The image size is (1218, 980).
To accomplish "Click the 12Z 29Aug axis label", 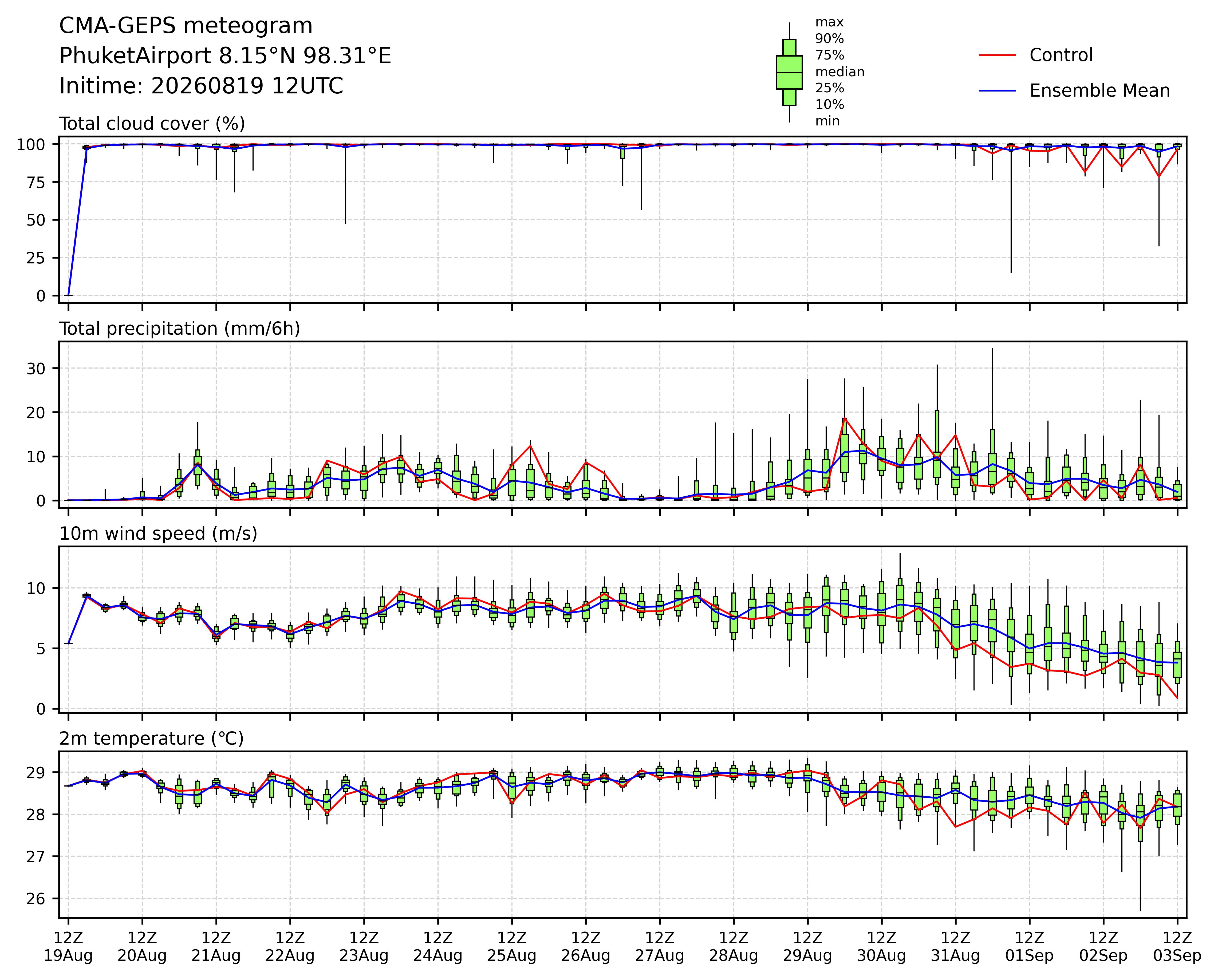I will click(807, 947).
